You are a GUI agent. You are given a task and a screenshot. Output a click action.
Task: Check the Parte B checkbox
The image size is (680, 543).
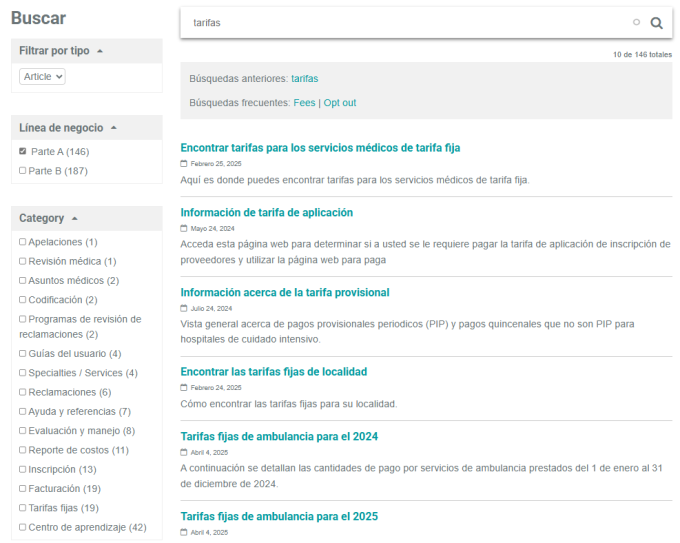(23, 171)
